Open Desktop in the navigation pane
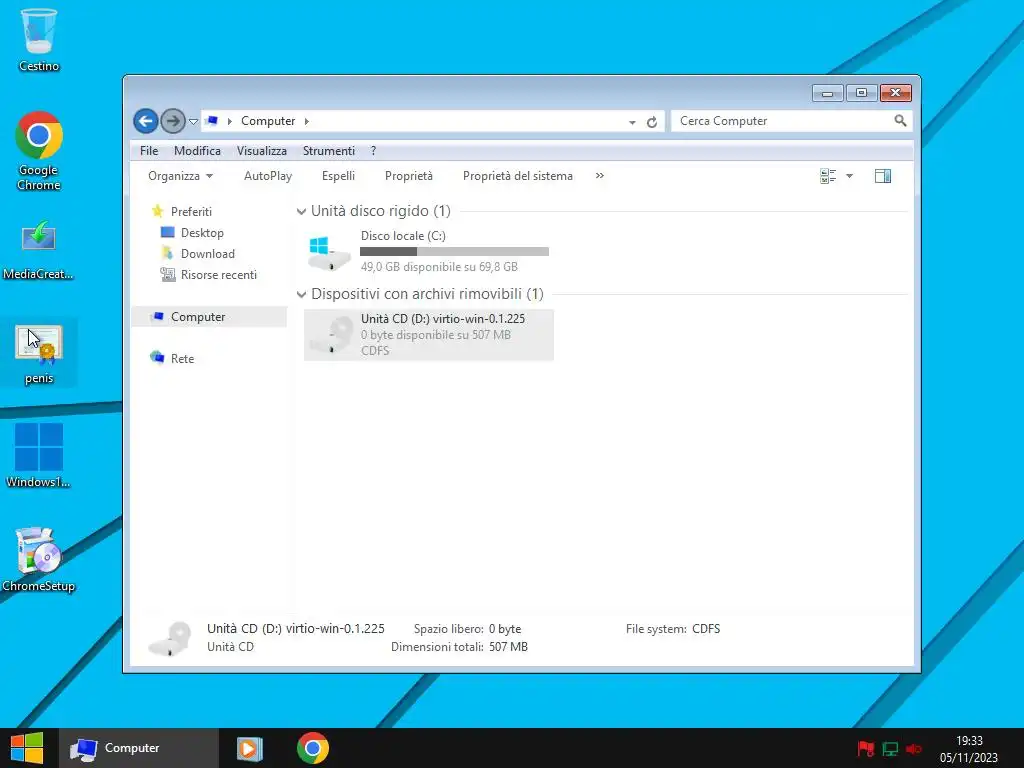The width and height of the screenshot is (1024, 768). (202, 232)
